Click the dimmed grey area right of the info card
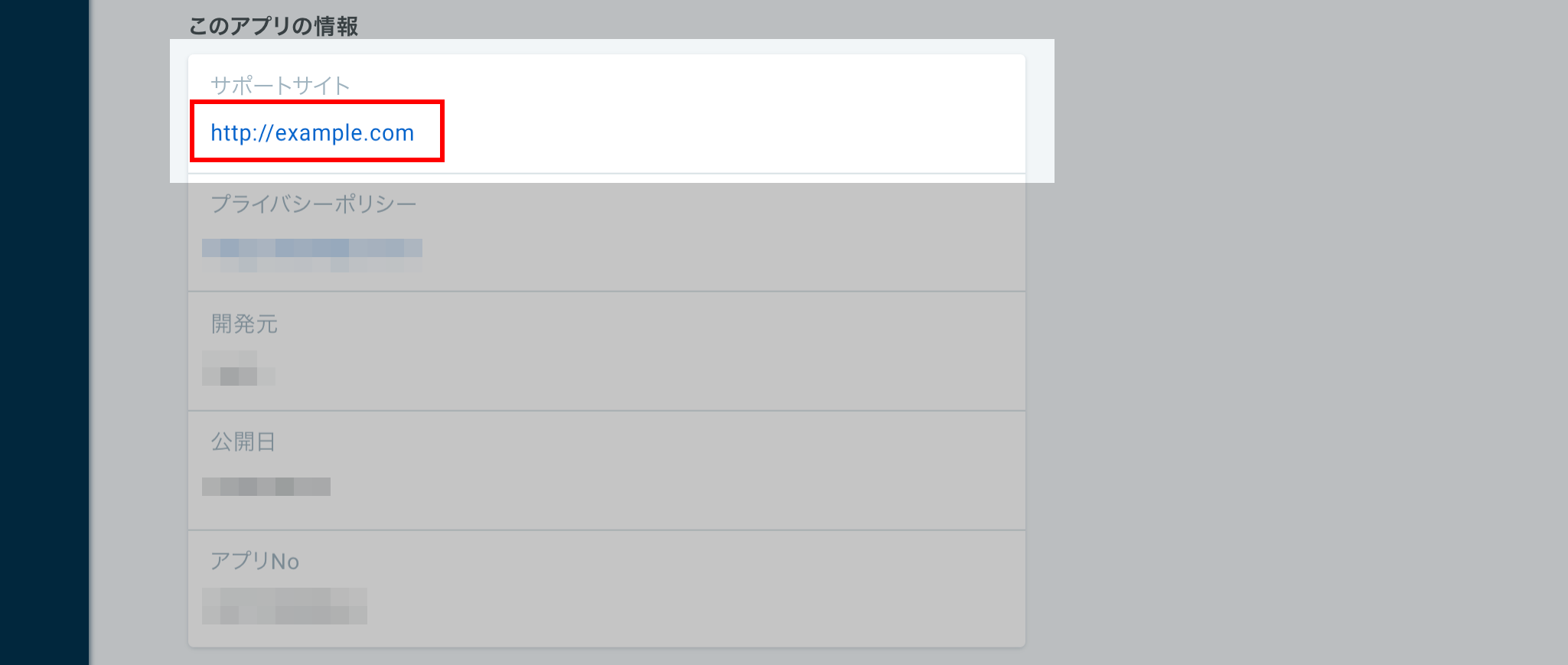This screenshot has width=1568, height=665. click(x=1301, y=383)
